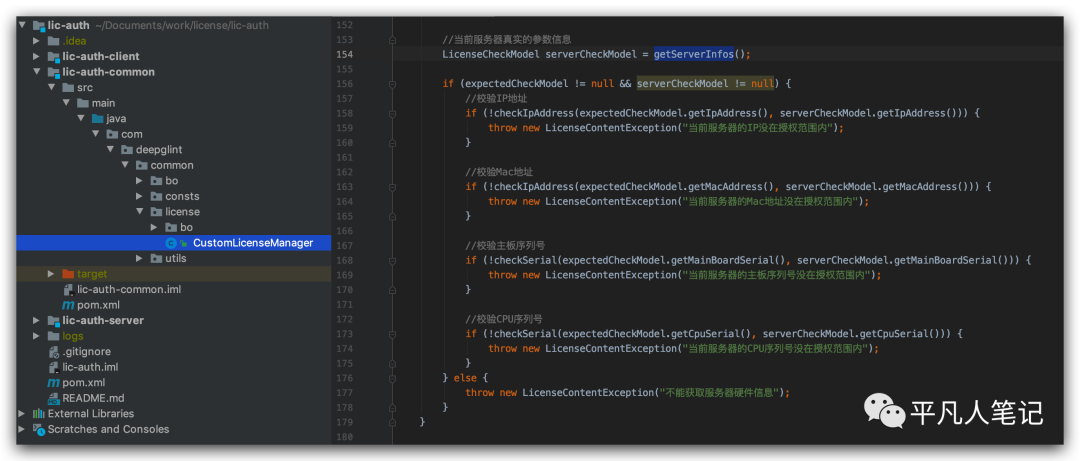Click serverCheckModel variable on line 156

[x=682, y=84]
